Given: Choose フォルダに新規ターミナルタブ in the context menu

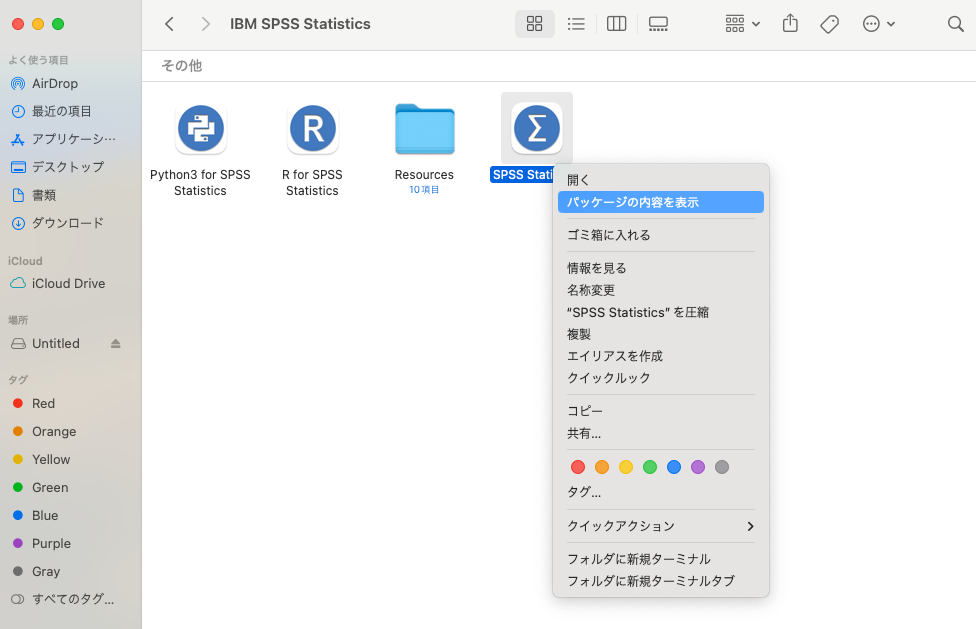Looking at the screenshot, I should [661, 581].
